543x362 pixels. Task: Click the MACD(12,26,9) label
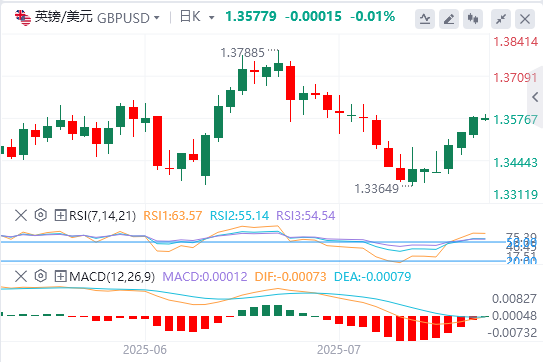[112, 277]
